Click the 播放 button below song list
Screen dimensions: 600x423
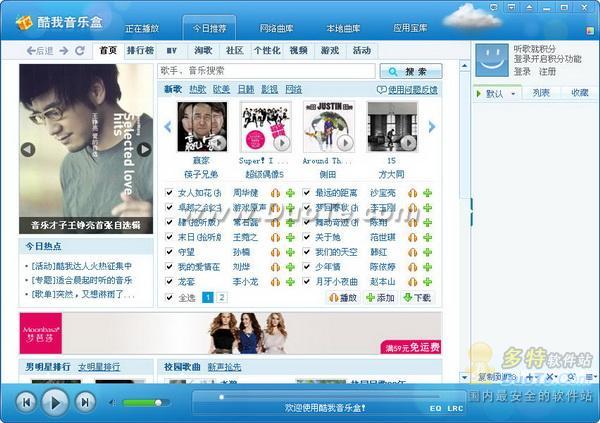pyautogui.click(x=343, y=298)
